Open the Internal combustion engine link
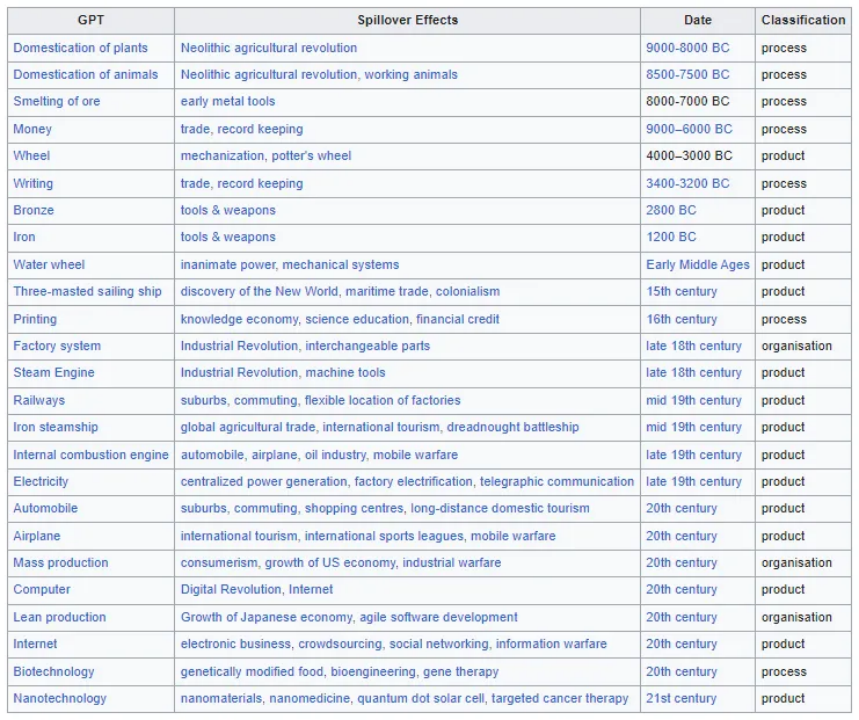This screenshot has height=720, width=859. click(x=91, y=455)
